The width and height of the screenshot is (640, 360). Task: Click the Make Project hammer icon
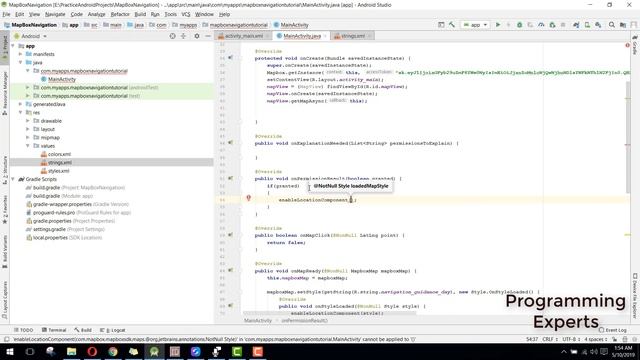coord(452,25)
